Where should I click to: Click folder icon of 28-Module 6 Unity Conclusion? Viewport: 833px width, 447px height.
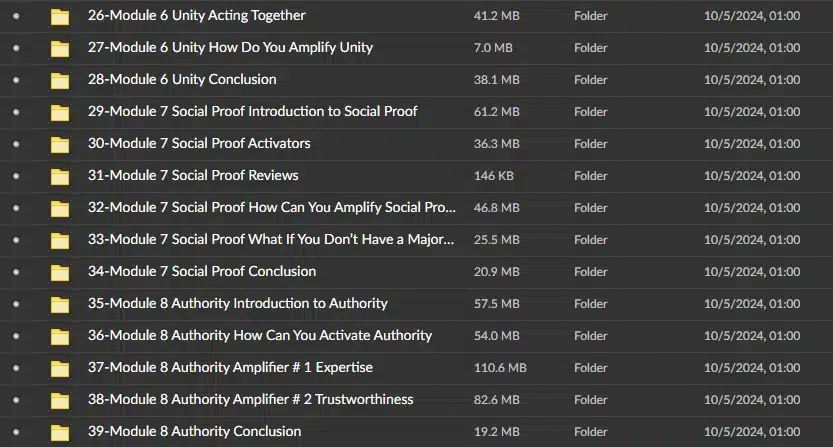pos(60,81)
